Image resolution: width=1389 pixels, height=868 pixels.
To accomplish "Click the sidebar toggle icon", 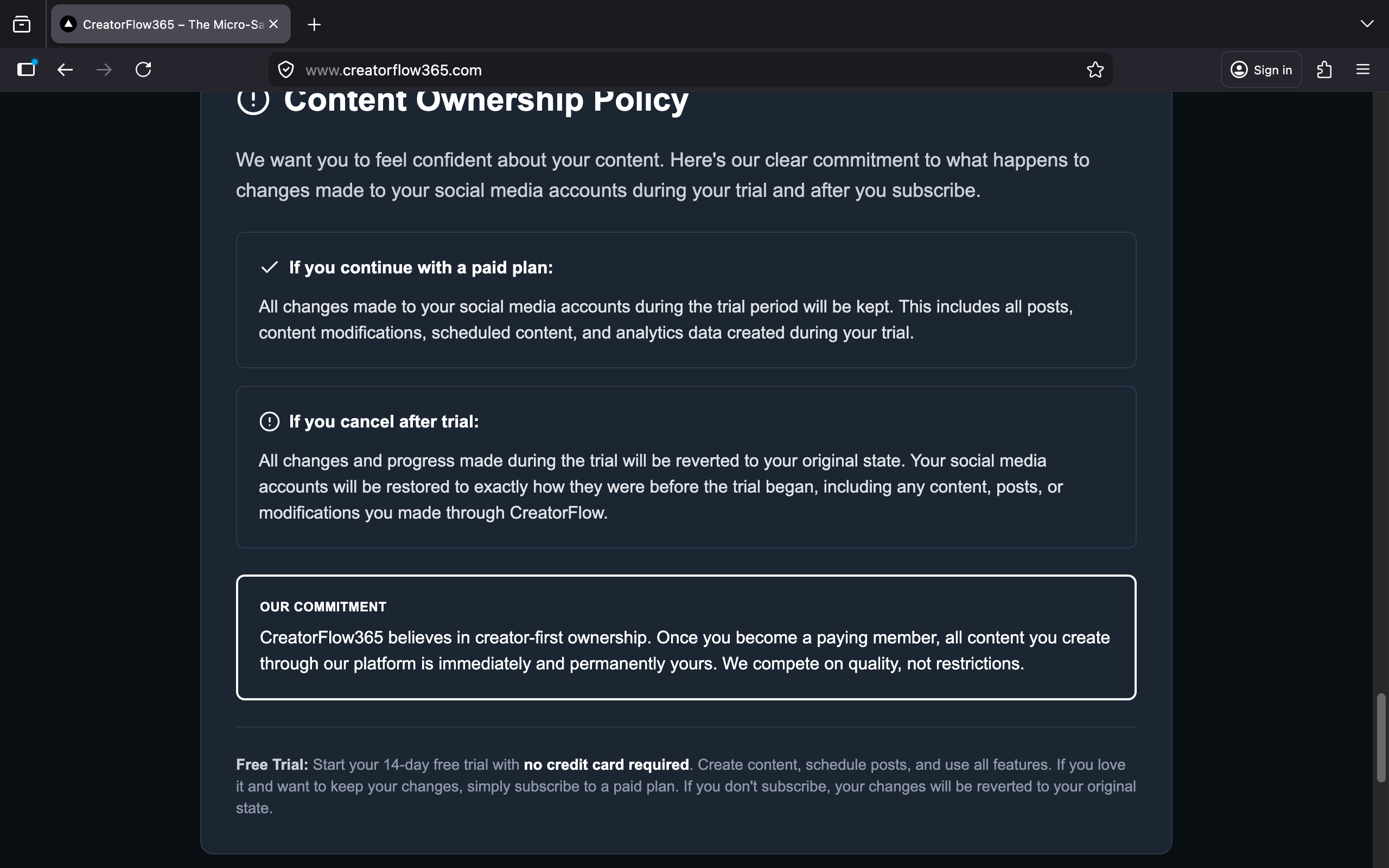I will pos(27,69).
